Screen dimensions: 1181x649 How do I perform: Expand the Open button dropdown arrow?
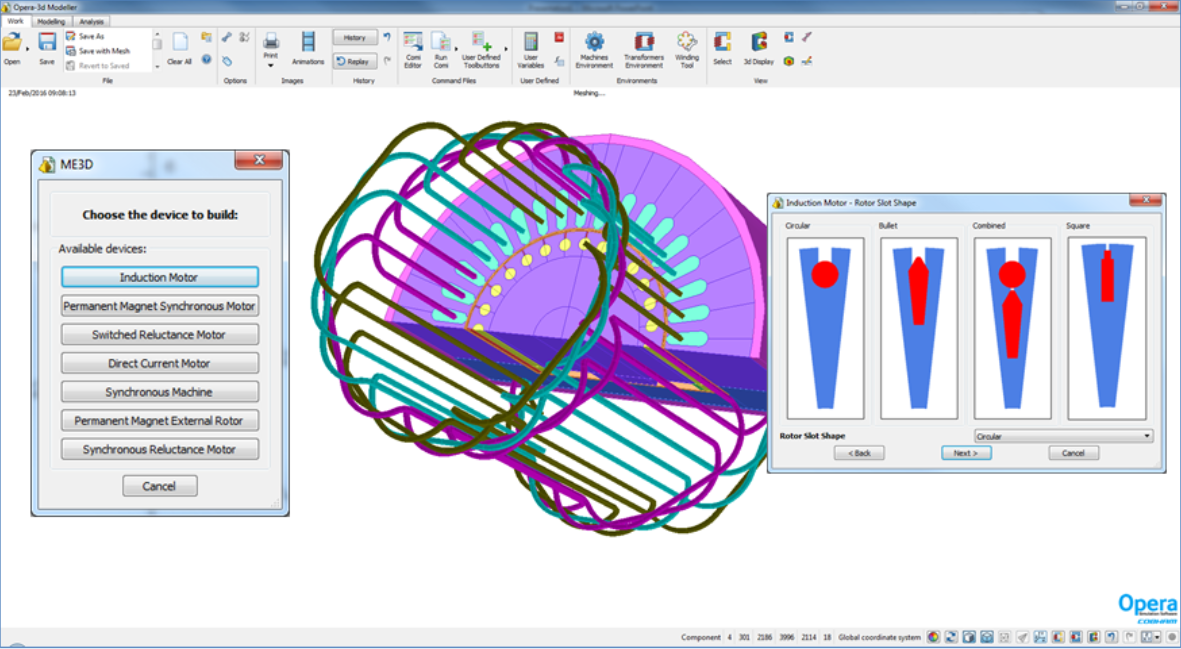pyautogui.click(x=28, y=50)
